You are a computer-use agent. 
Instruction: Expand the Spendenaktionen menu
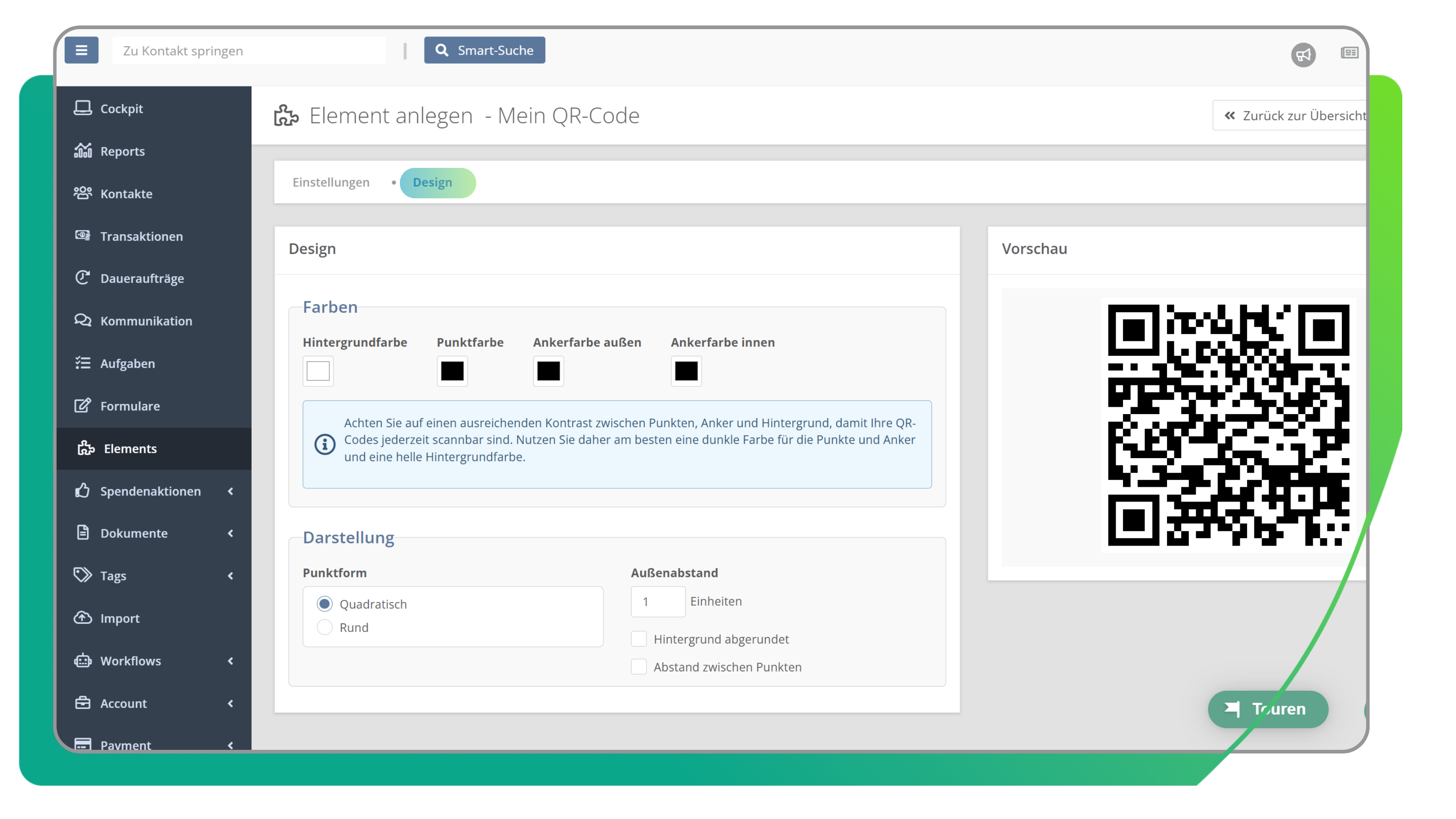[150, 491]
